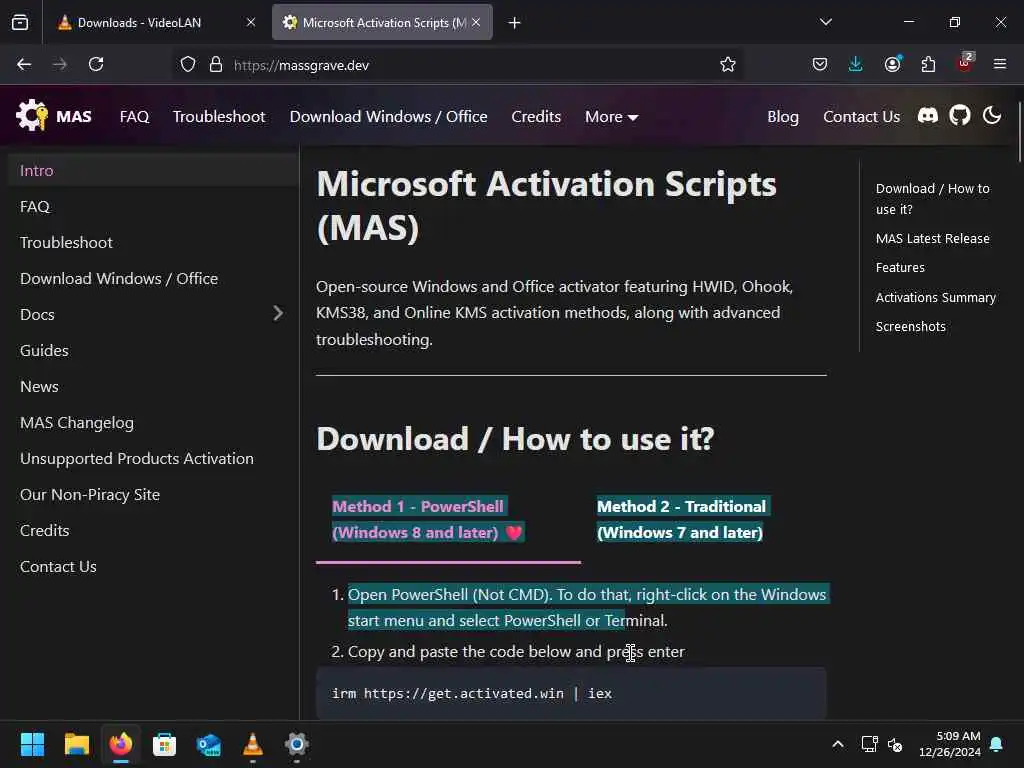View site security padlock information
The image size is (1024, 768).
tap(216, 65)
